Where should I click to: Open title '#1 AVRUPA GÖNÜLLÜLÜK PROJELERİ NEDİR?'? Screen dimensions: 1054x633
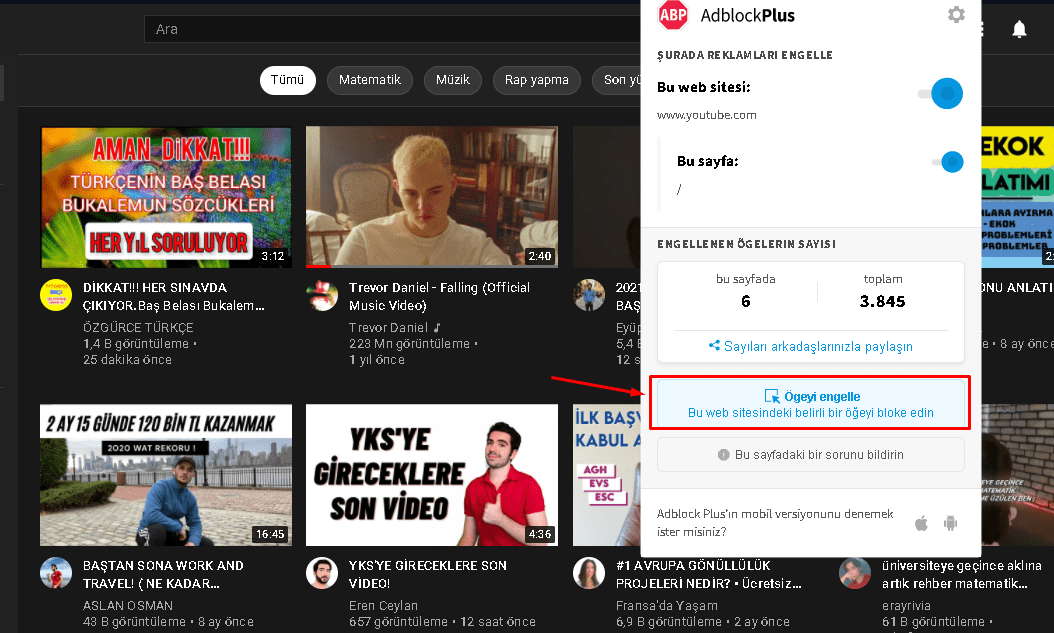click(x=708, y=575)
